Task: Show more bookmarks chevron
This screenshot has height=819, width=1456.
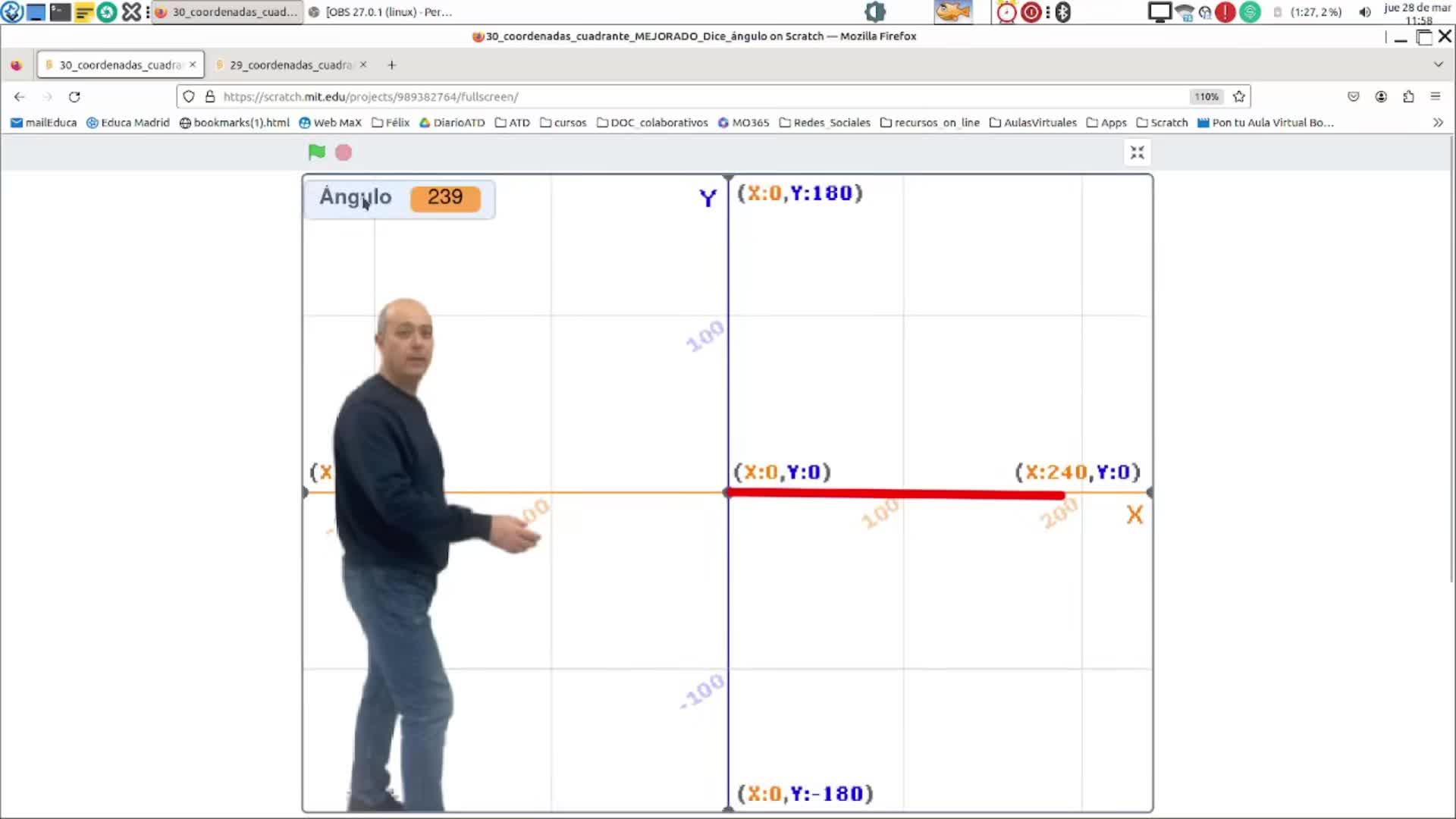Action: coord(1438,122)
